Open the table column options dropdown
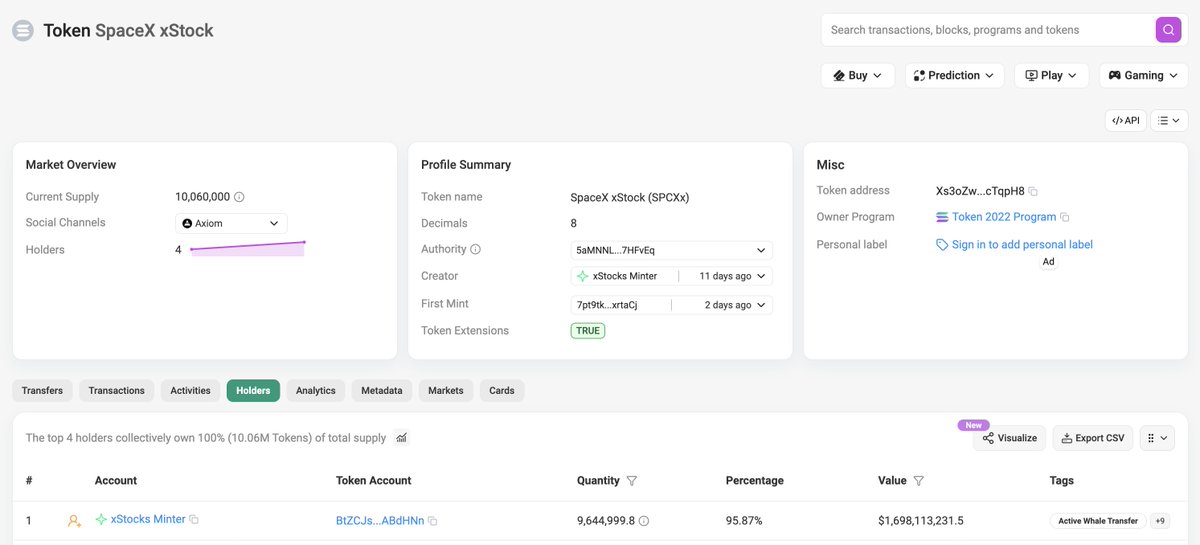 1156,438
